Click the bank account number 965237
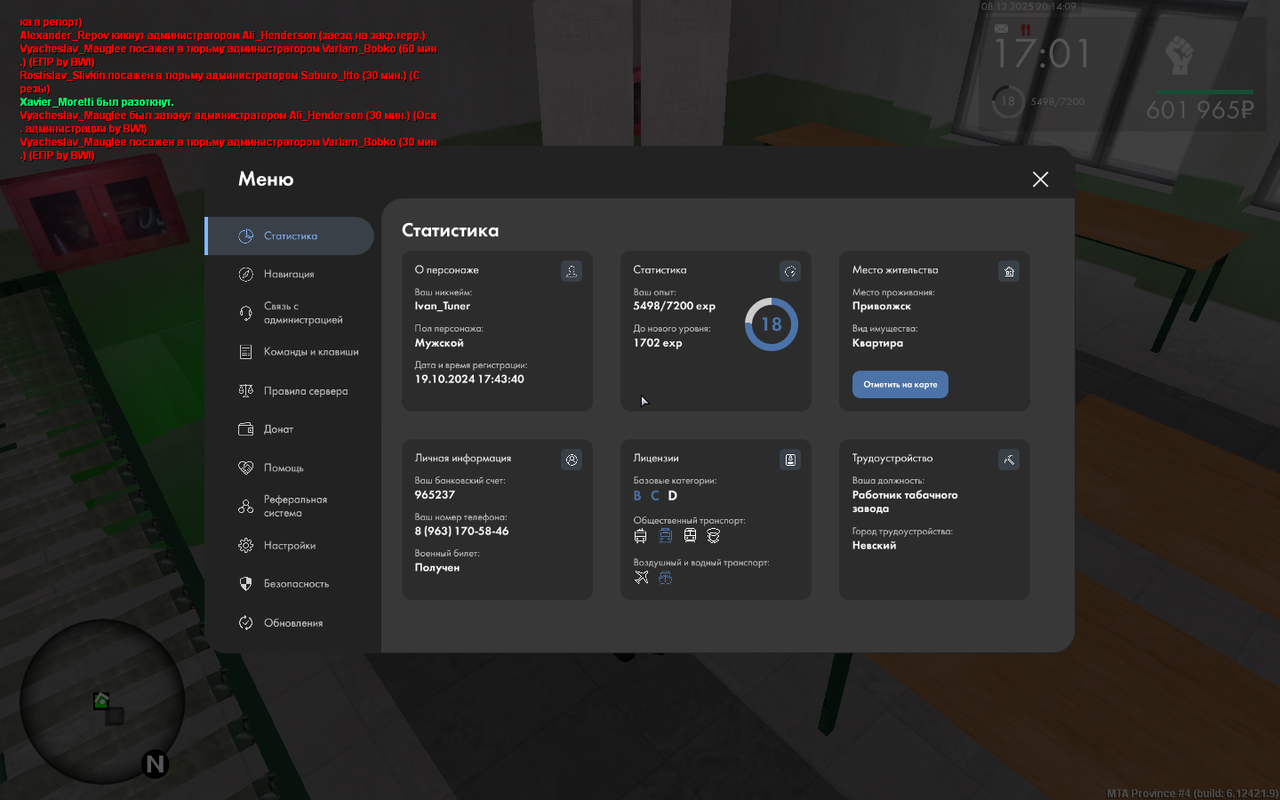The height and width of the screenshot is (800, 1280). (x=435, y=495)
